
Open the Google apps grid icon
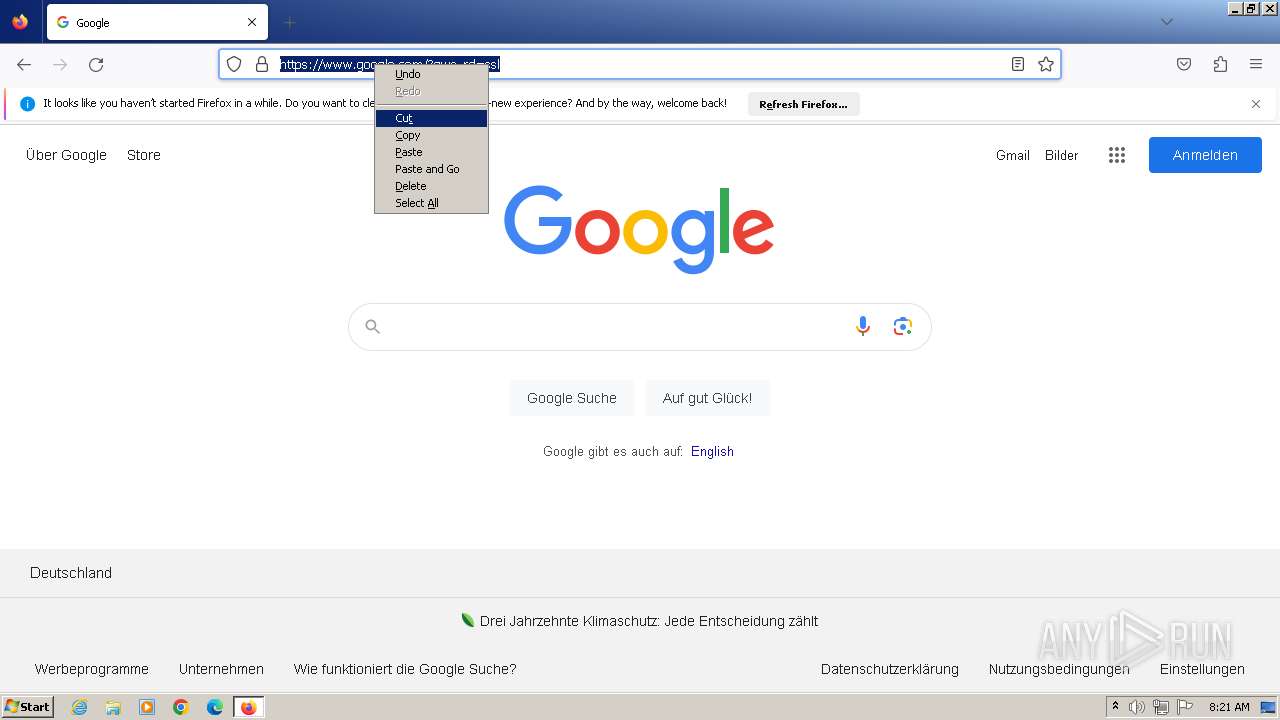1117,155
